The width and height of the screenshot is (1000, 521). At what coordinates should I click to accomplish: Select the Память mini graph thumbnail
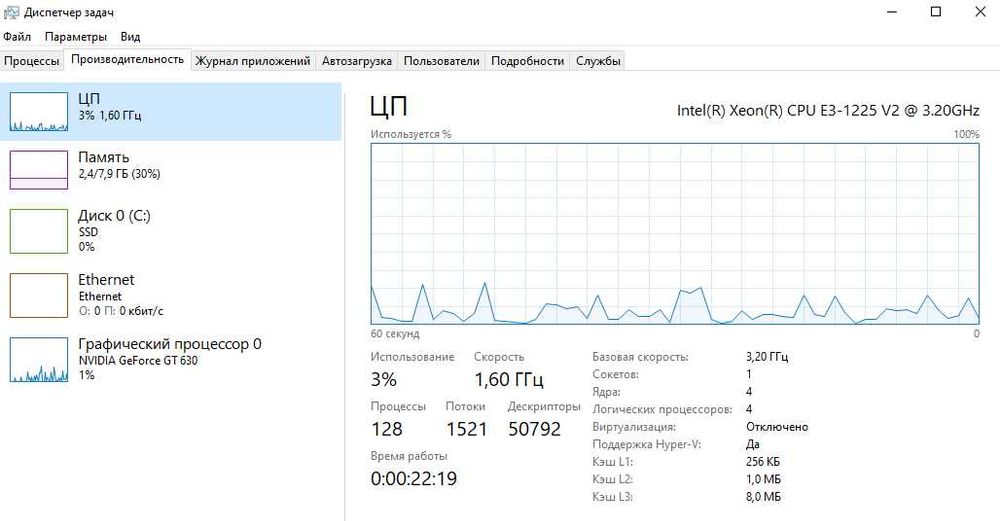39,170
